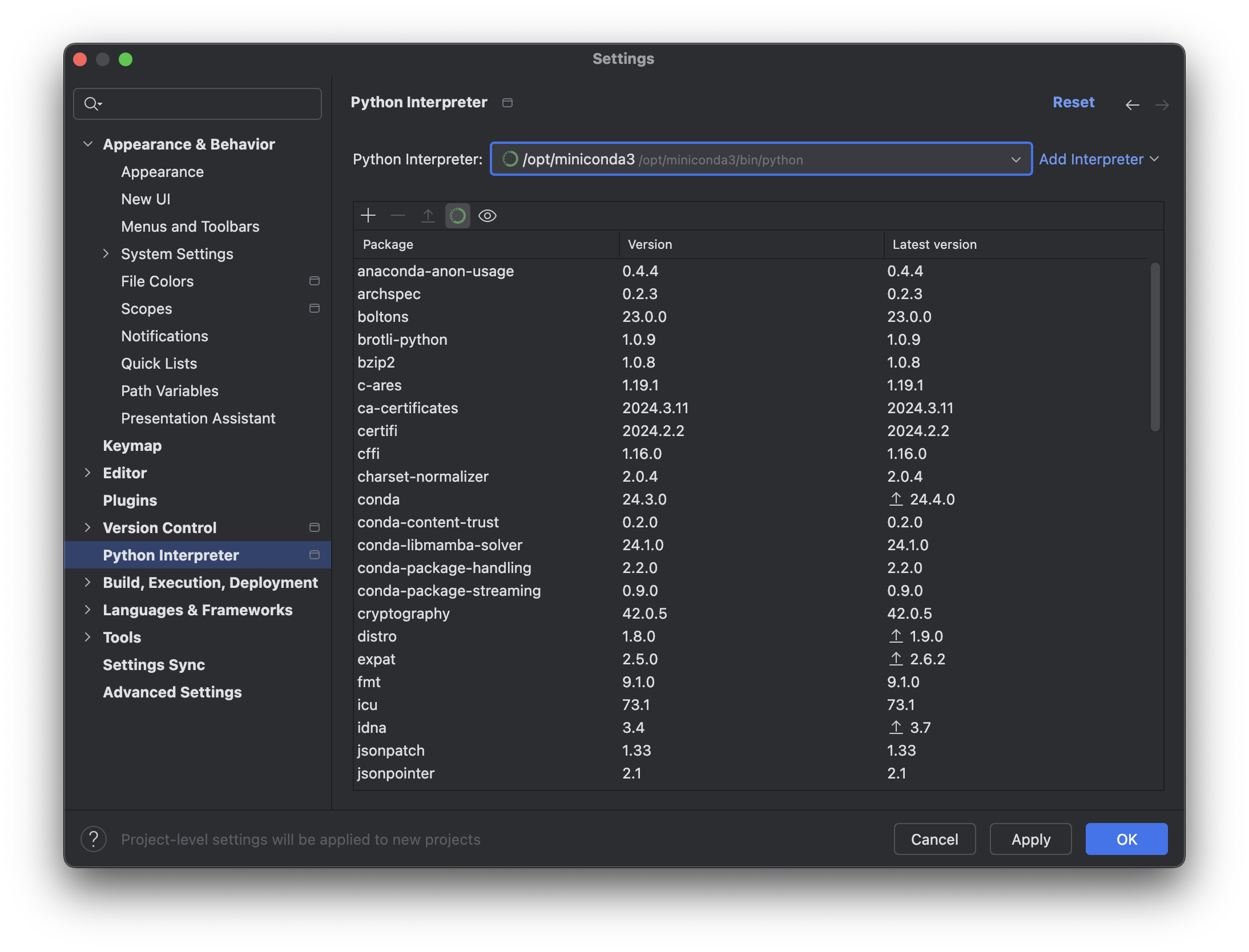The width and height of the screenshot is (1249, 952).
Task: Collapse Appearance & Behavior section
Action: click(88, 144)
